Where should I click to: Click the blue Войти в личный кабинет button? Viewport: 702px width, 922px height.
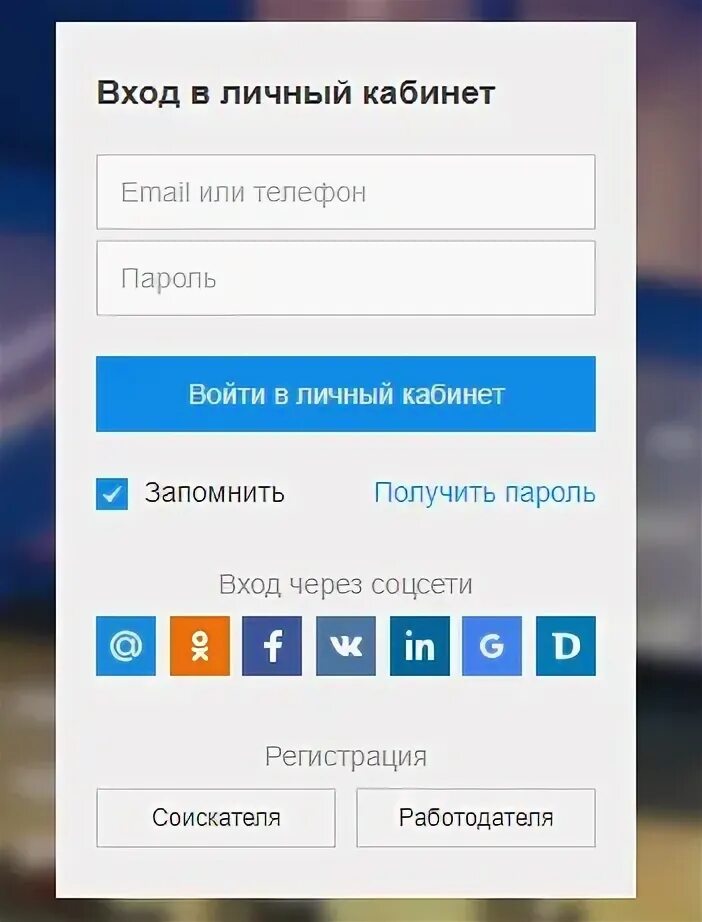(346, 393)
